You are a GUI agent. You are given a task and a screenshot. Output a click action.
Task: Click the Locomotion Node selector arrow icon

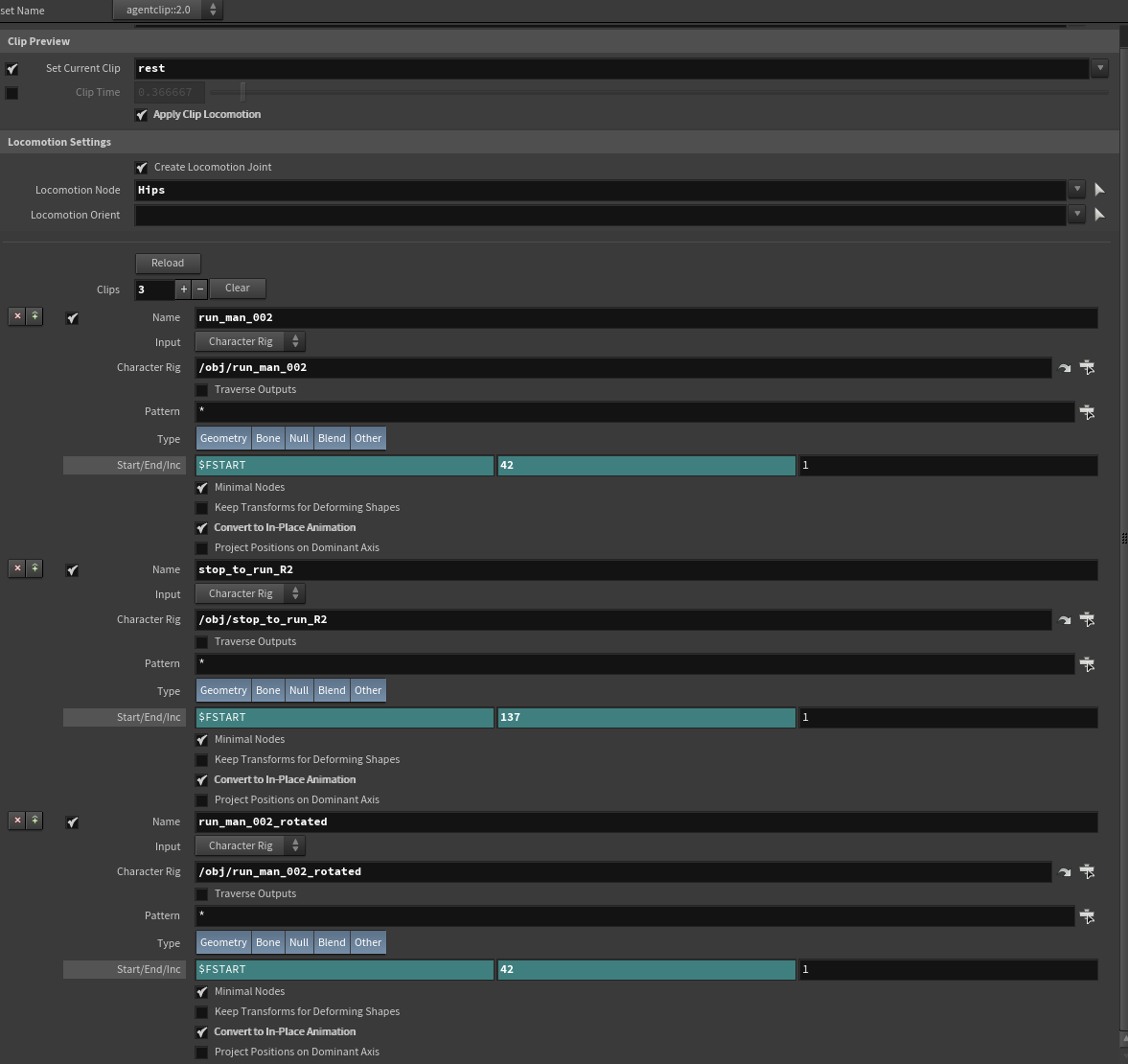pyautogui.click(x=1099, y=189)
